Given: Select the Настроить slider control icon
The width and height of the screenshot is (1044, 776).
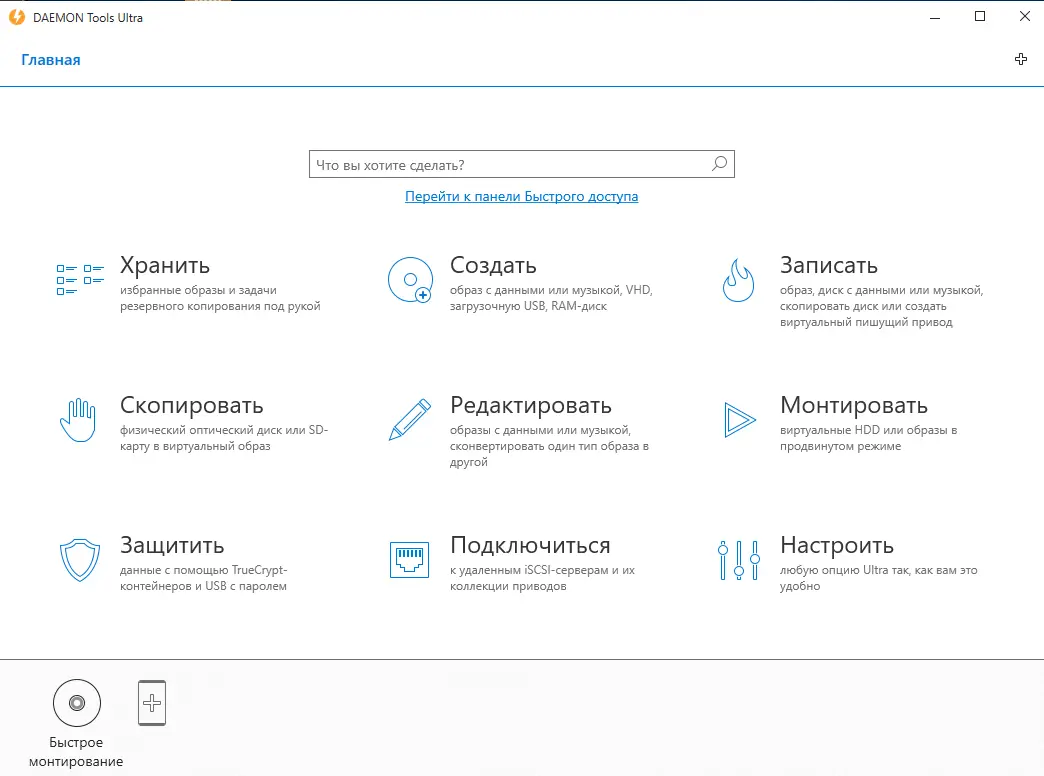Looking at the screenshot, I should (x=738, y=559).
